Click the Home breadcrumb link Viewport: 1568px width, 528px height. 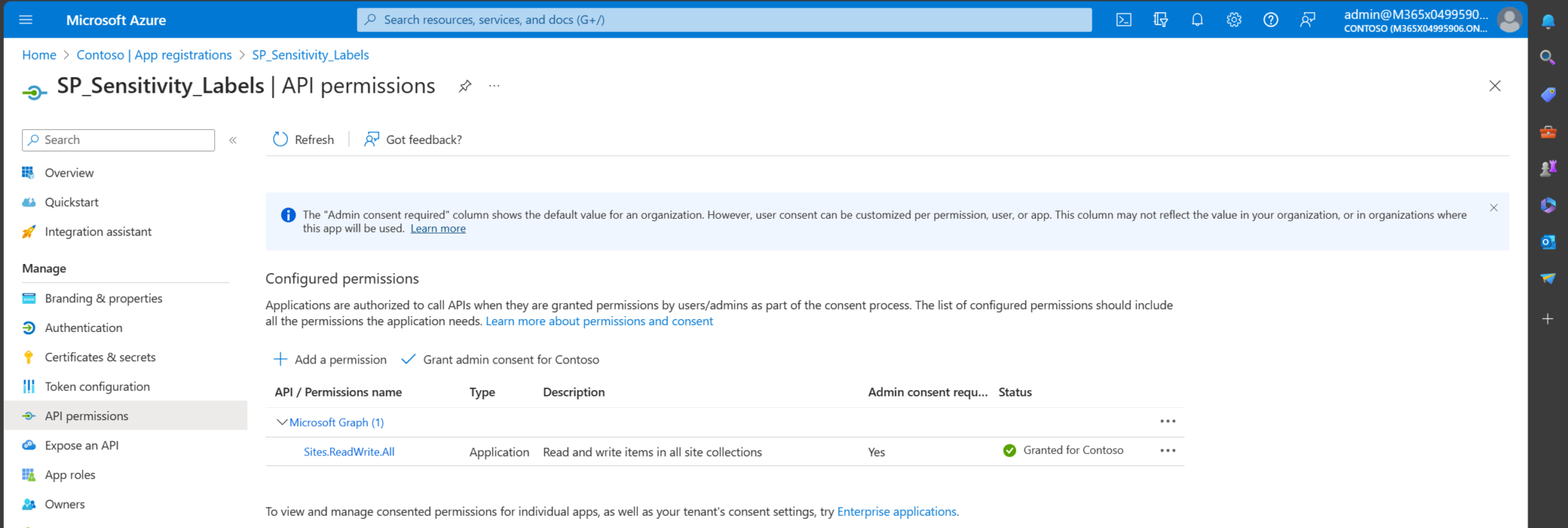click(39, 55)
